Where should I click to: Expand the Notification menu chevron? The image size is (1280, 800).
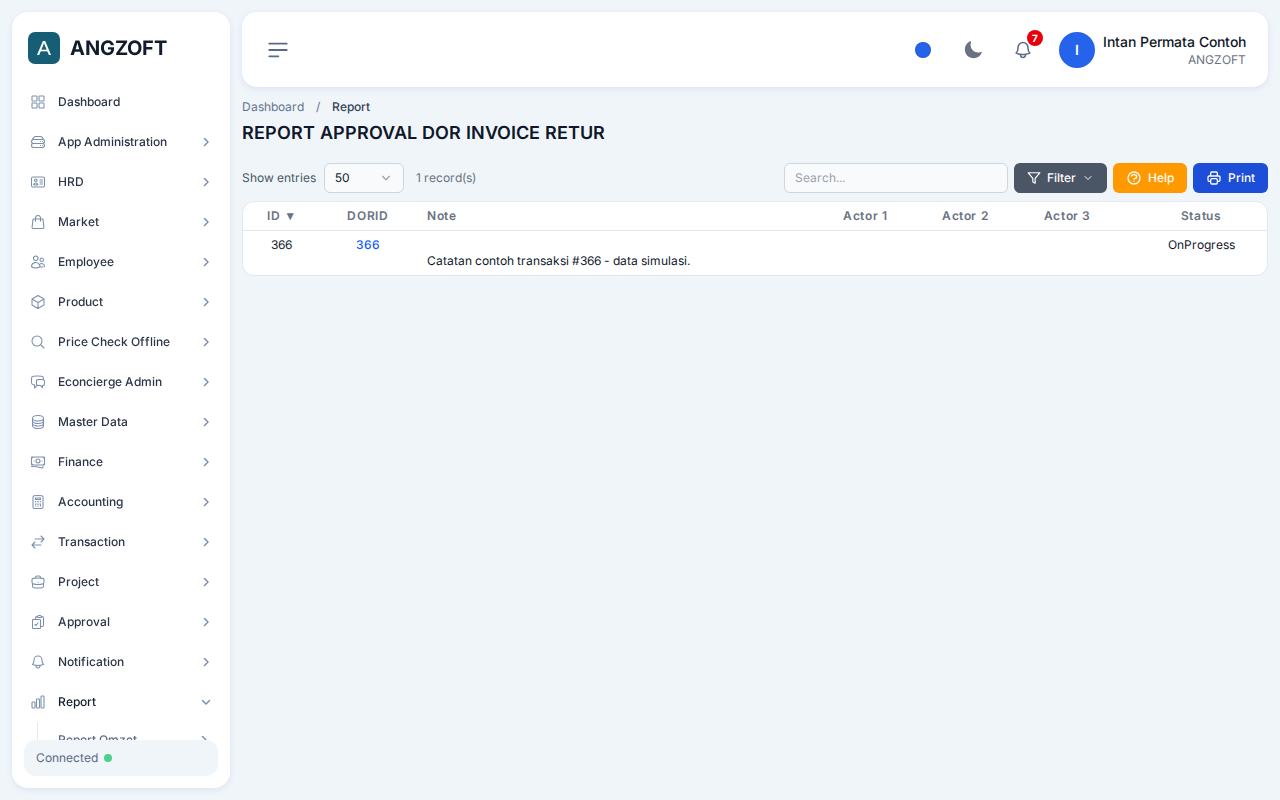(206, 662)
